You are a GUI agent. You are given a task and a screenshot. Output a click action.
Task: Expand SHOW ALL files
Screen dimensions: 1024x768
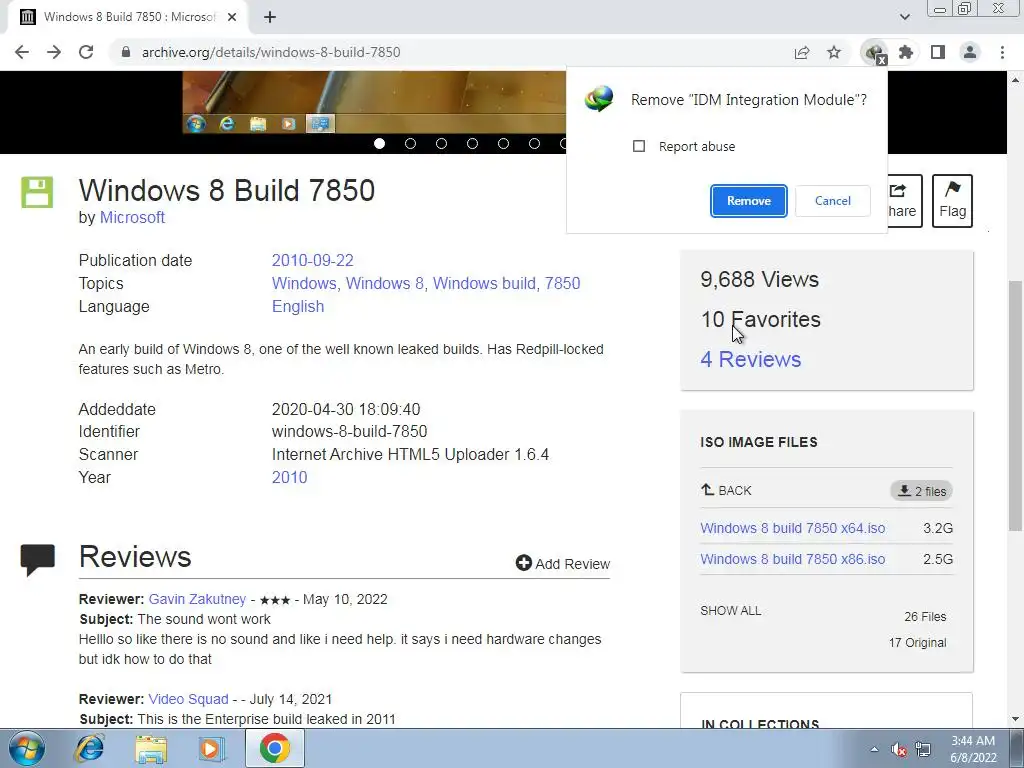pyautogui.click(x=731, y=611)
